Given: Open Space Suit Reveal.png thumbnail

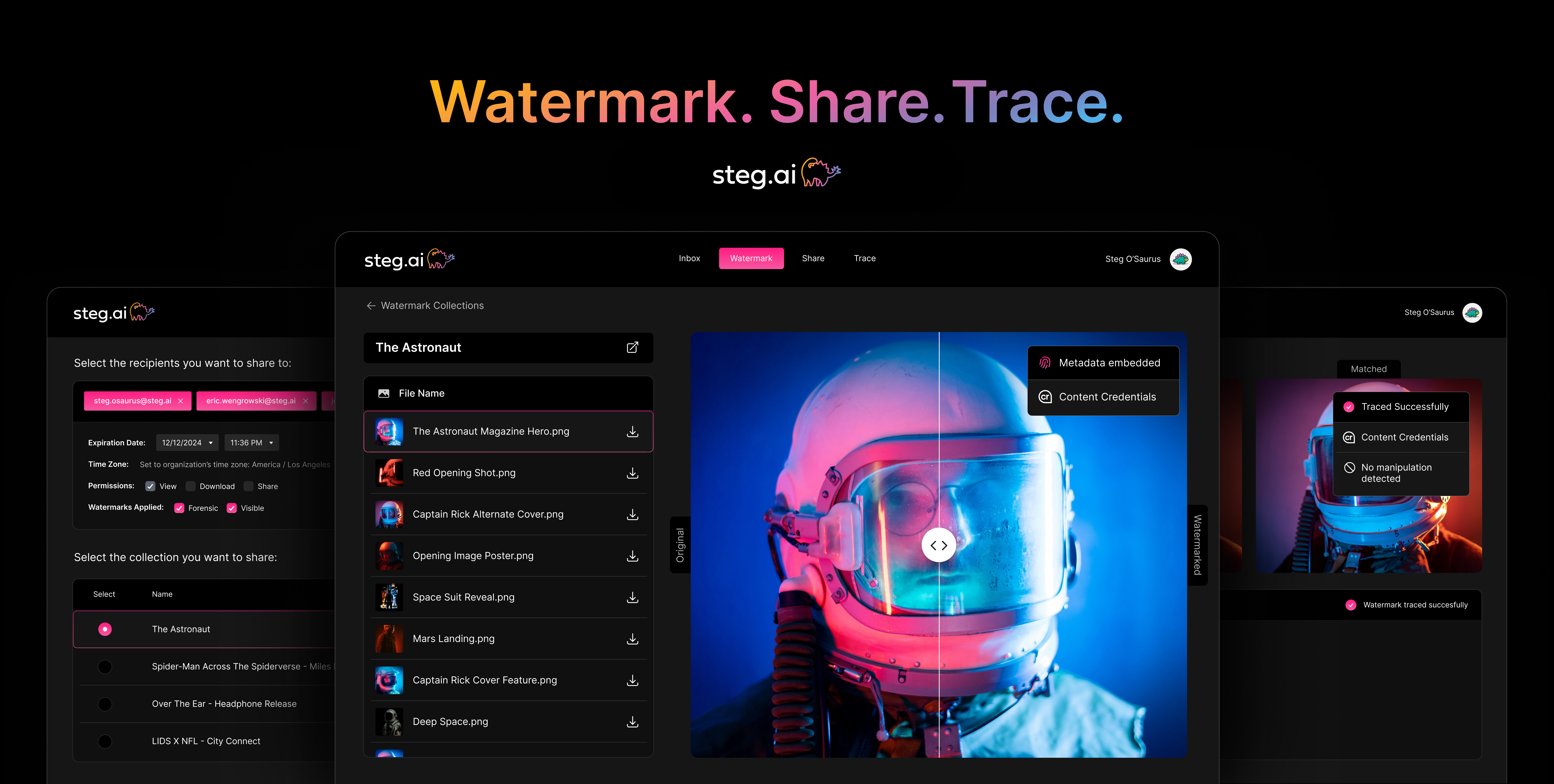Looking at the screenshot, I should click(x=389, y=598).
